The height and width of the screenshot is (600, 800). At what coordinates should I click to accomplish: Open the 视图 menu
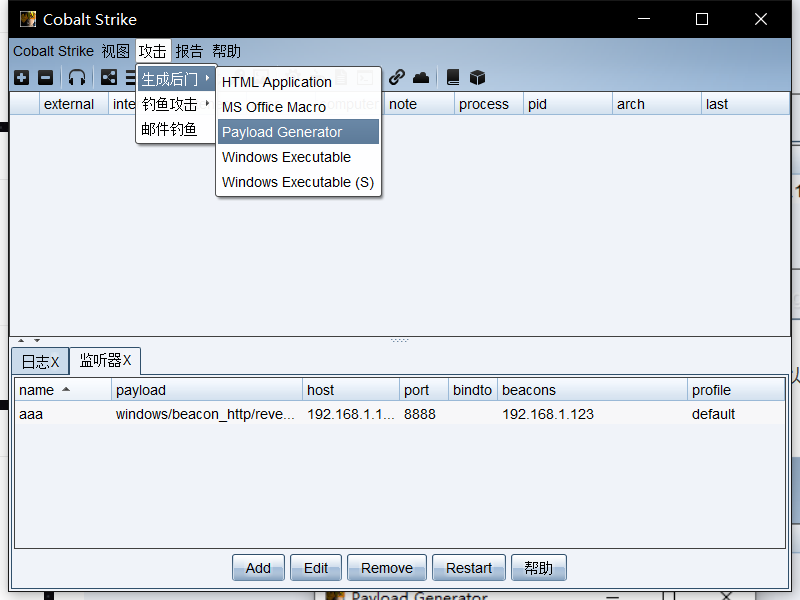[x=115, y=51]
